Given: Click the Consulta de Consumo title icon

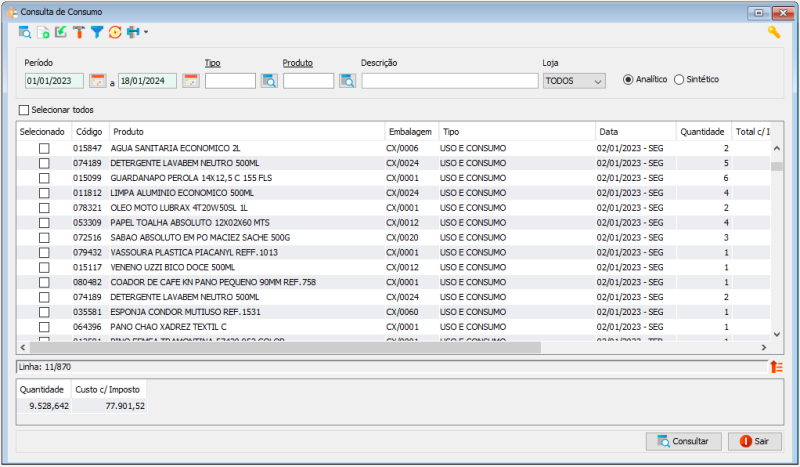Looking at the screenshot, I should click(12, 12).
